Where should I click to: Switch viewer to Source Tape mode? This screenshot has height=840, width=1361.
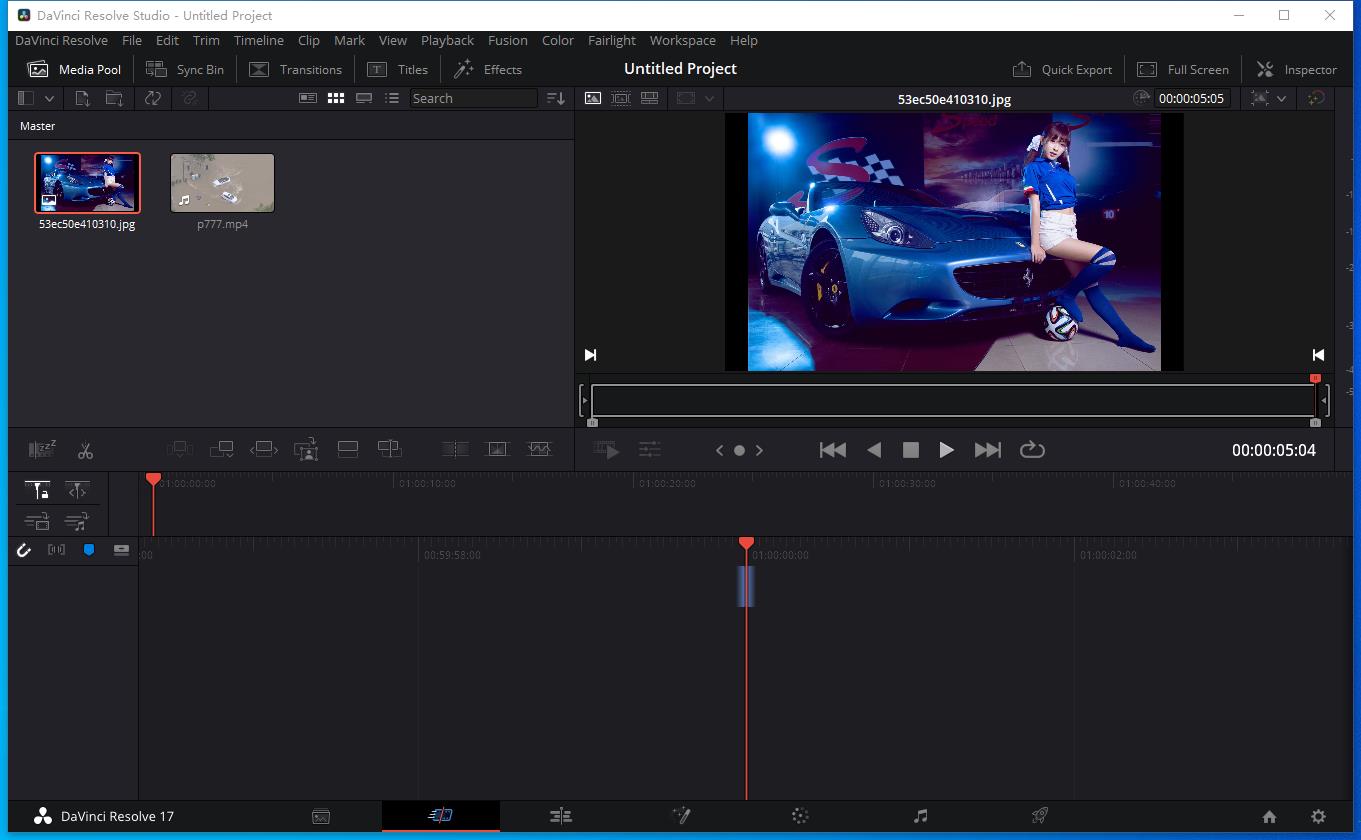621,98
